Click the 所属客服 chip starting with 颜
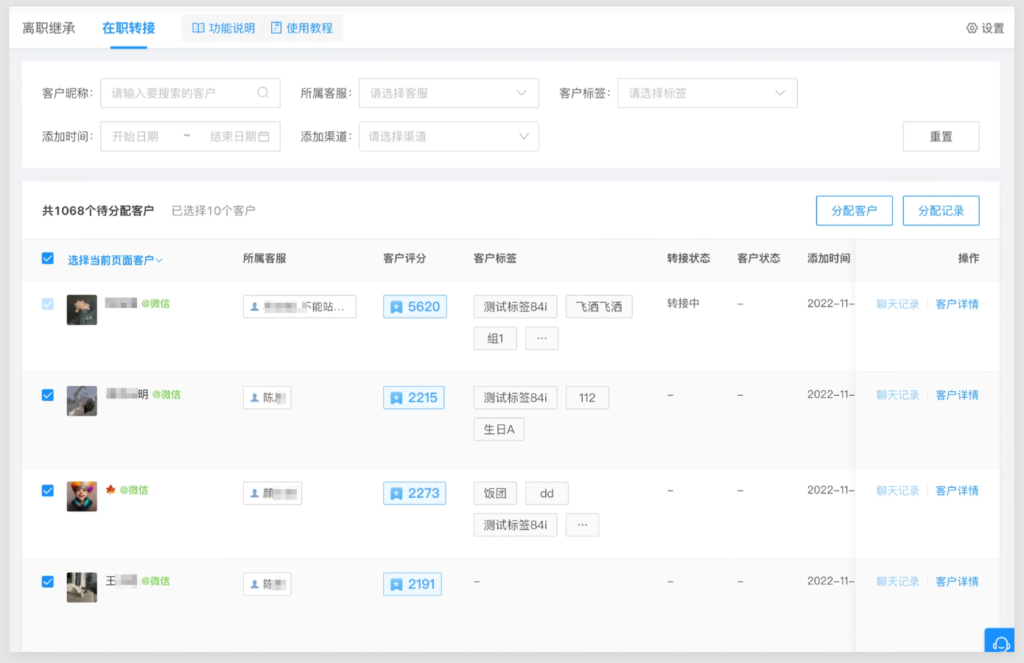 [x=272, y=493]
